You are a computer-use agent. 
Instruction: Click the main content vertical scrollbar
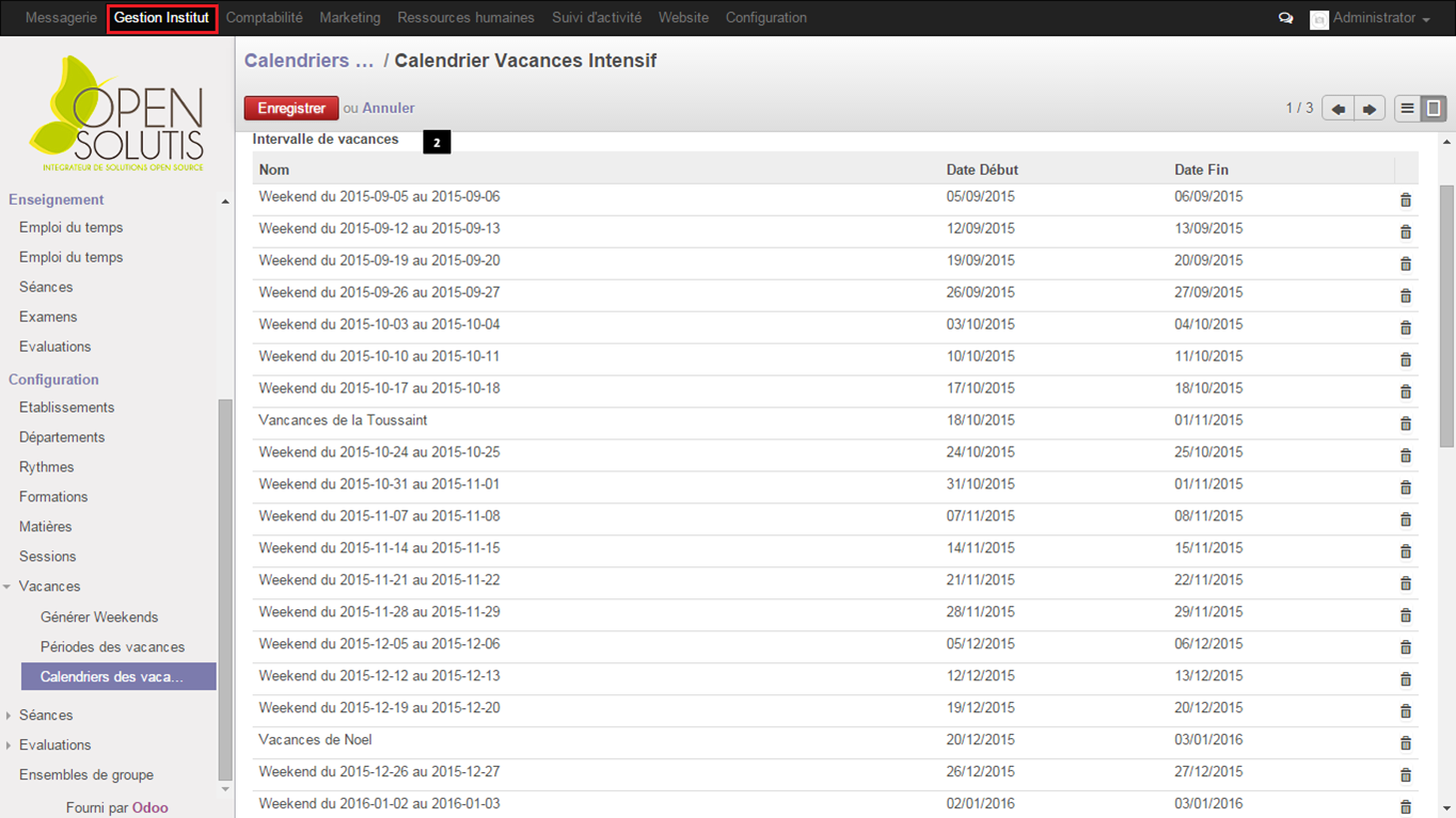(x=1447, y=316)
